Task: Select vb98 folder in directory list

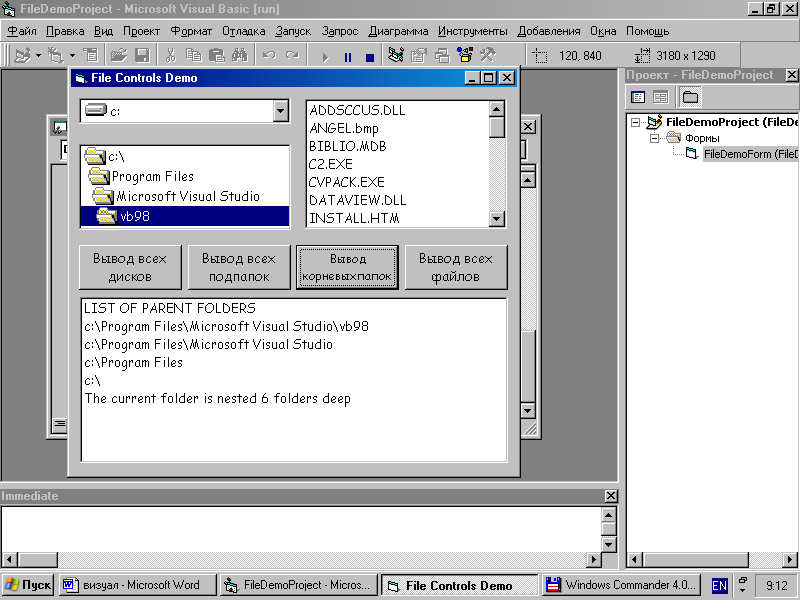Action: click(185, 216)
